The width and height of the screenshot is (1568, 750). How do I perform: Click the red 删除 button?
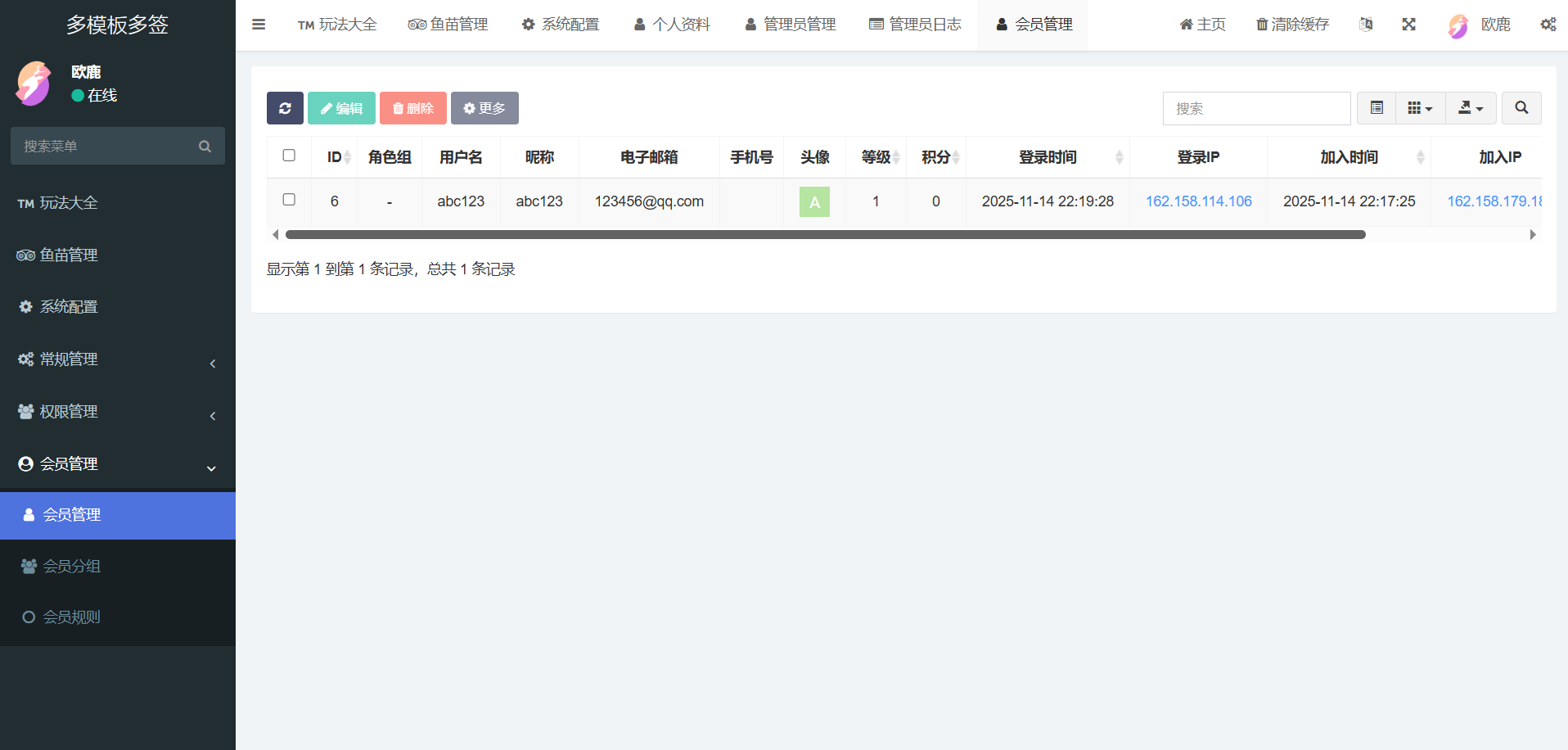point(413,108)
